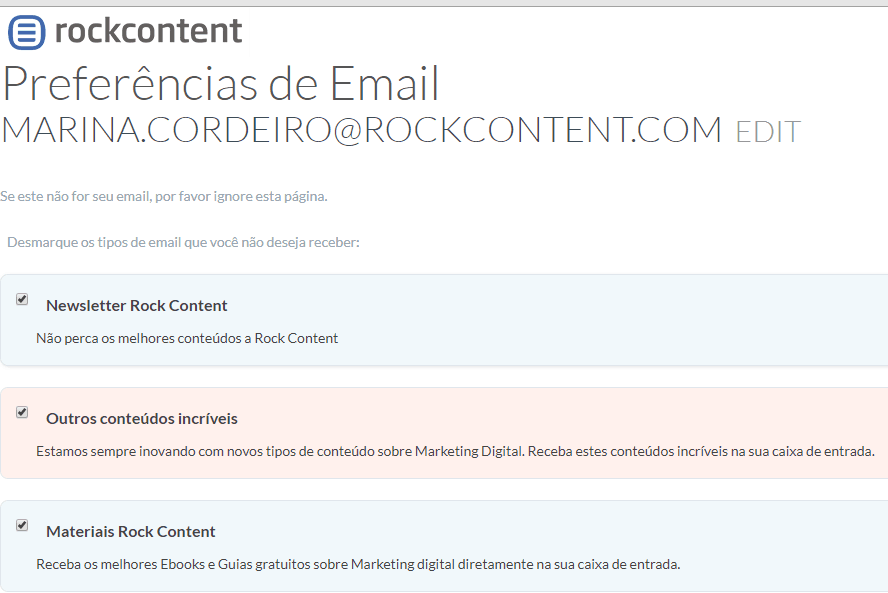The width and height of the screenshot is (888, 593).
Task: Click 'Estamos sempre inovando' description text
Action: (455, 451)
